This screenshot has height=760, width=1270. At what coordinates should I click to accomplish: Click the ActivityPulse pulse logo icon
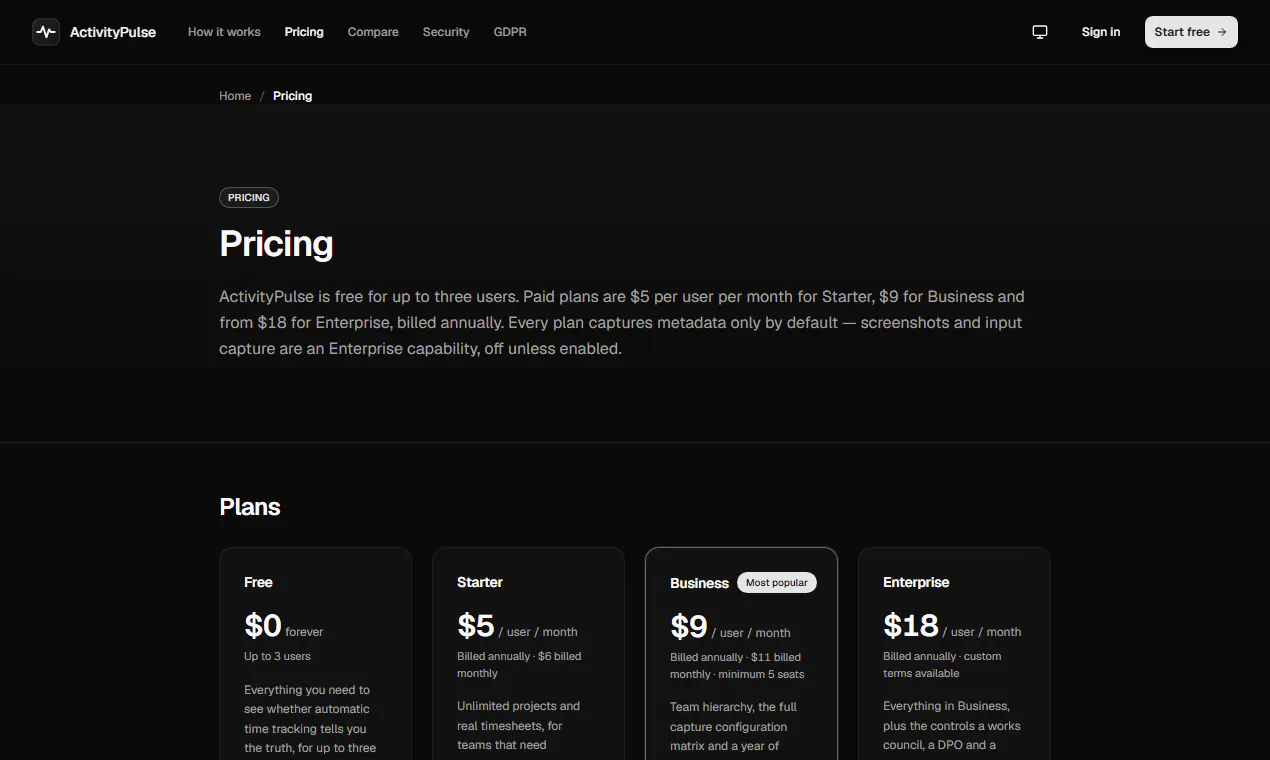coord(46,32)
